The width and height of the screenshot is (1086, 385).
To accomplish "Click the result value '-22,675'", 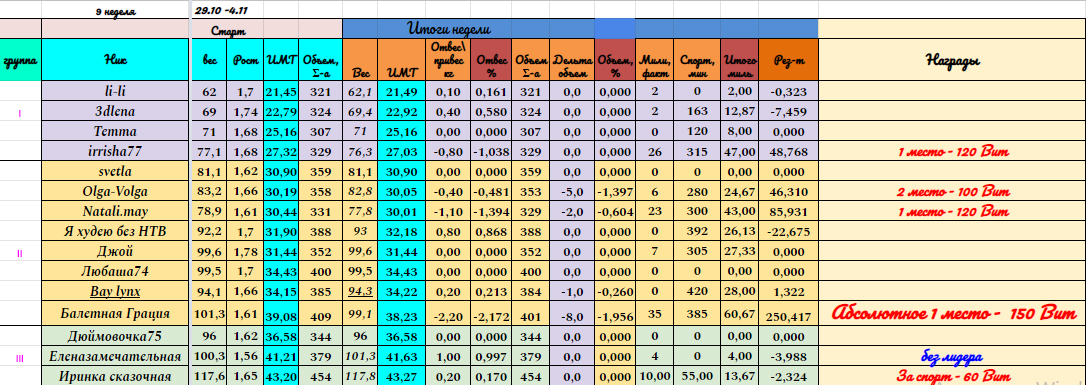I will (x=788, y=231).
